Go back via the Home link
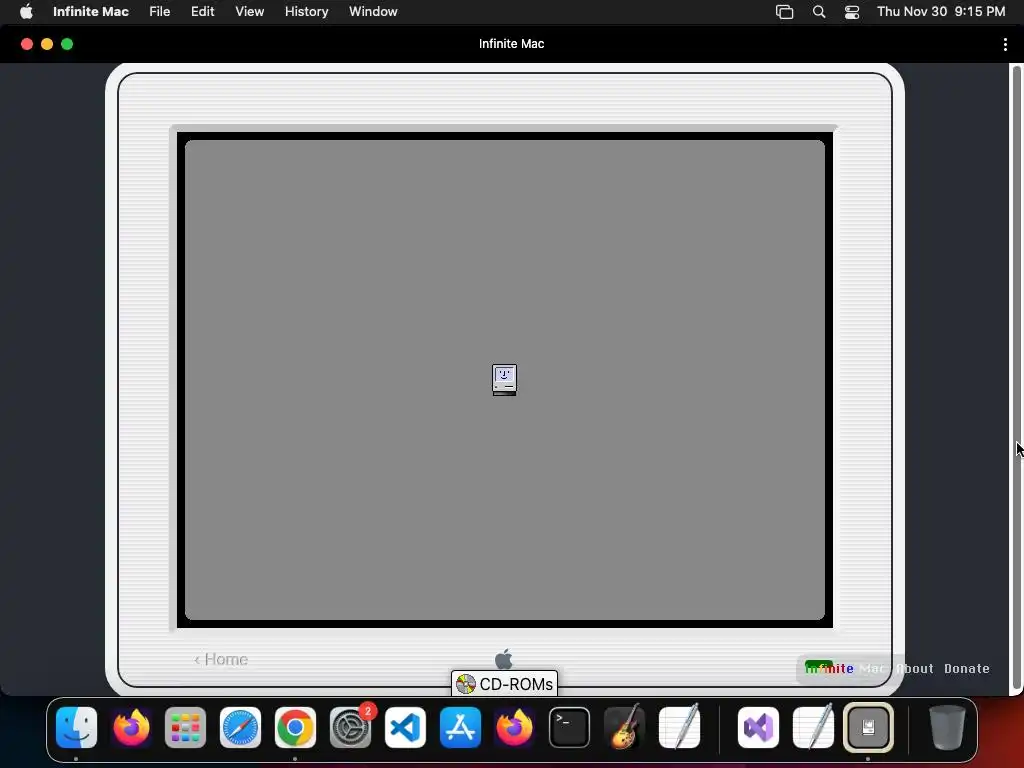The height and width of the screenshot is (768, 1024). pyautogui.click(x=221, y=660)
